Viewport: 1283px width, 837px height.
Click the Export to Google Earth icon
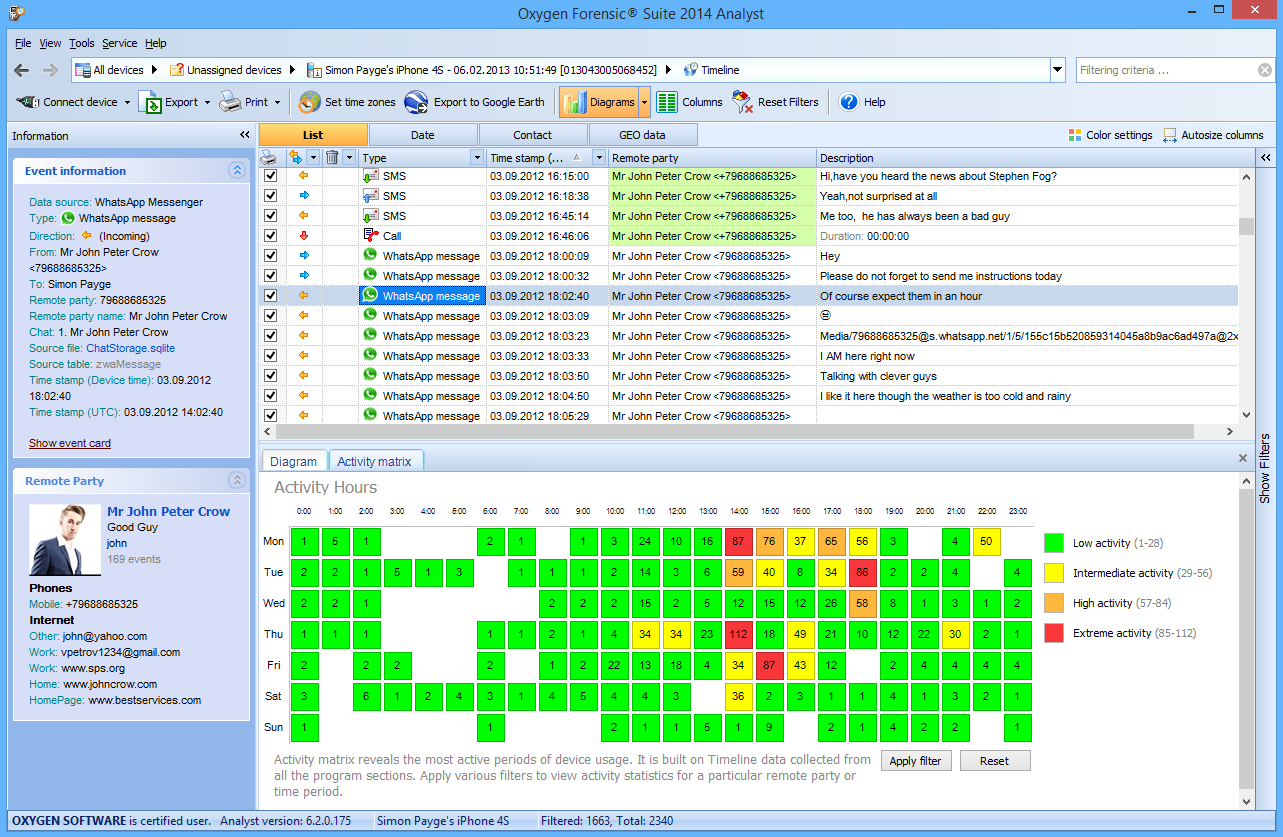(415, 102)
